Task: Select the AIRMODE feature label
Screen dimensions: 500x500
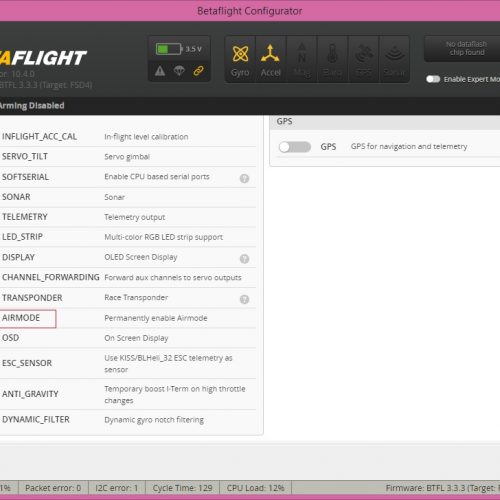Action: 21,318
